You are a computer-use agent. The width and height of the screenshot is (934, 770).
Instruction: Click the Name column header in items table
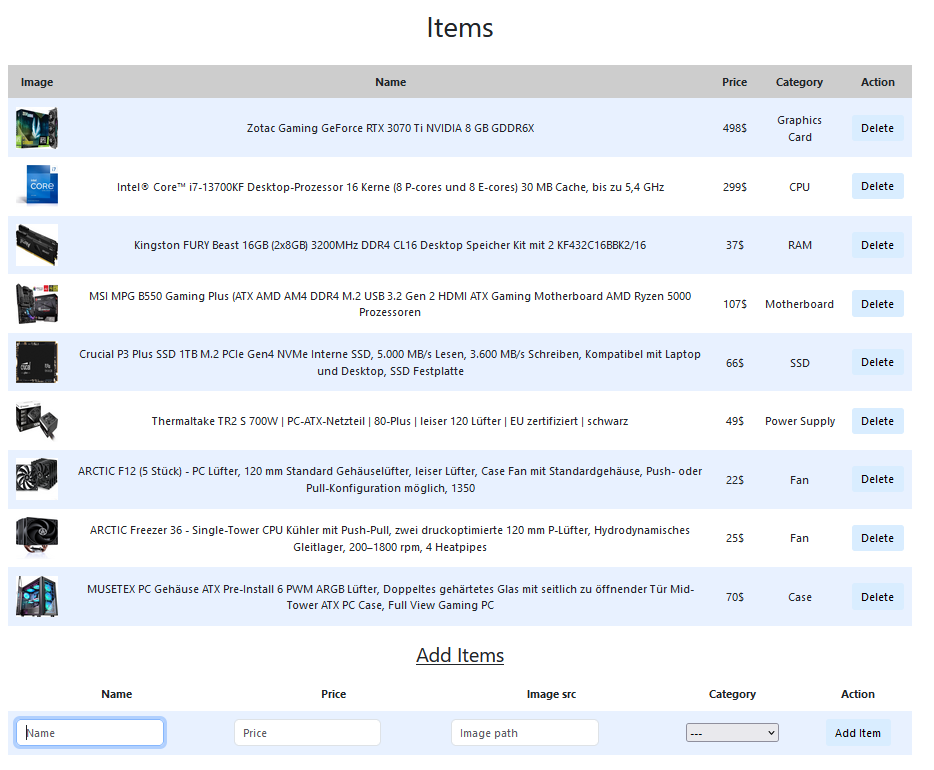click(x=391, y=82)
